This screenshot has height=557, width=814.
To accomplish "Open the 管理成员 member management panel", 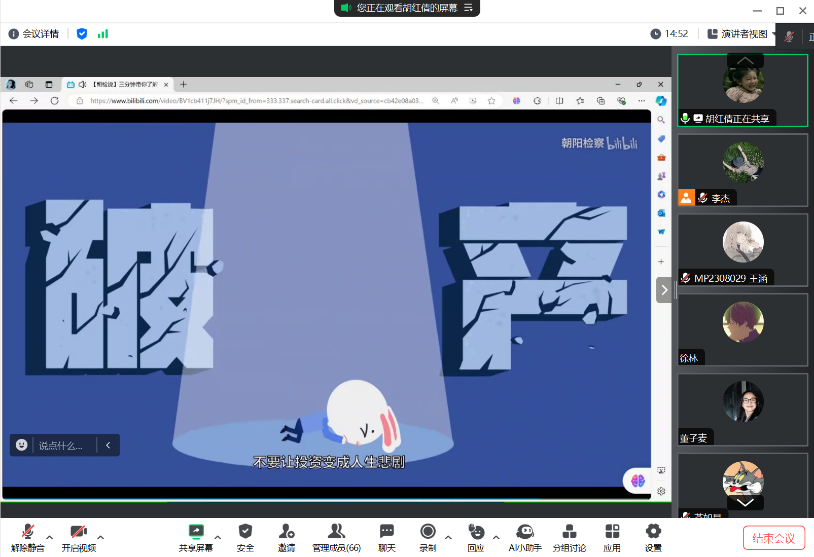I will point(336,532).
